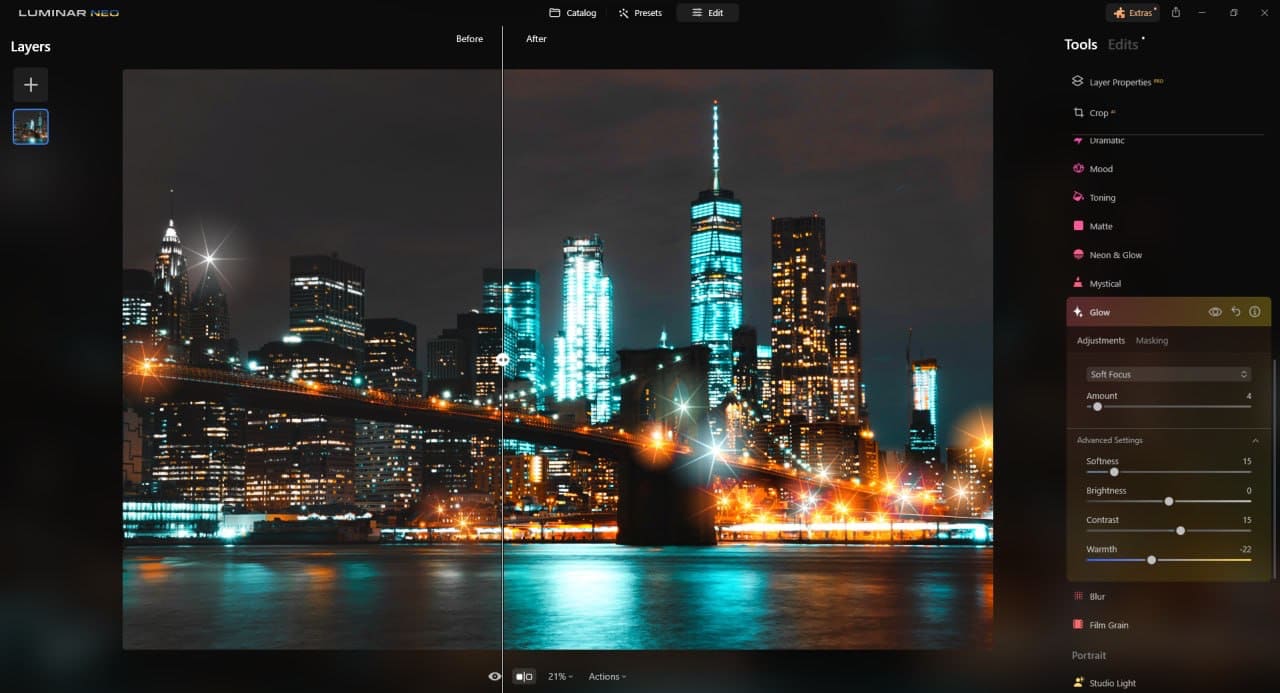The width and height of the screenshot is (1280, 693).
Task: Toggle the before/after preview eye icon
Action: [495, 676]
